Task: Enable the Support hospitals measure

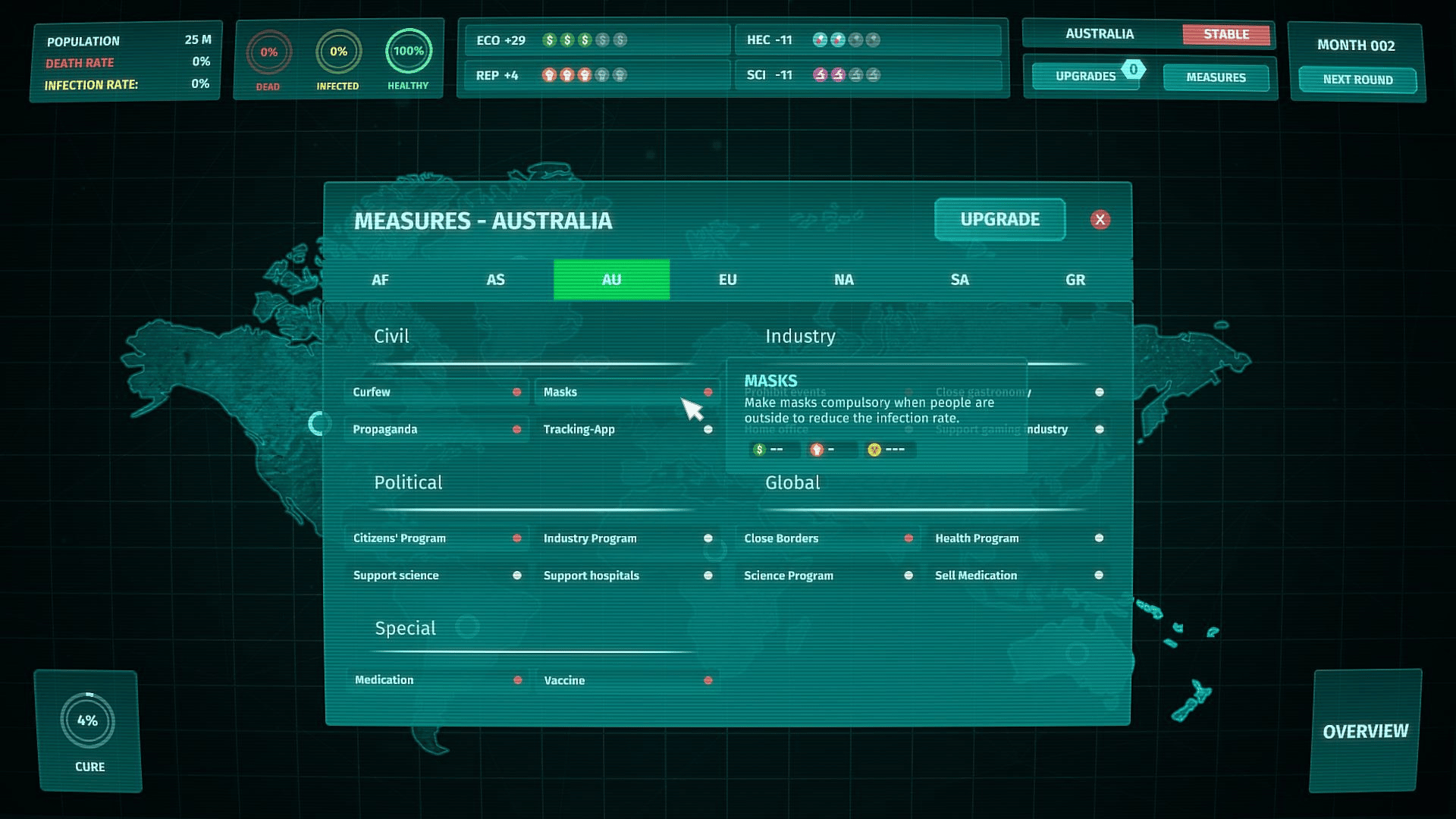Action: pos(708,576)
